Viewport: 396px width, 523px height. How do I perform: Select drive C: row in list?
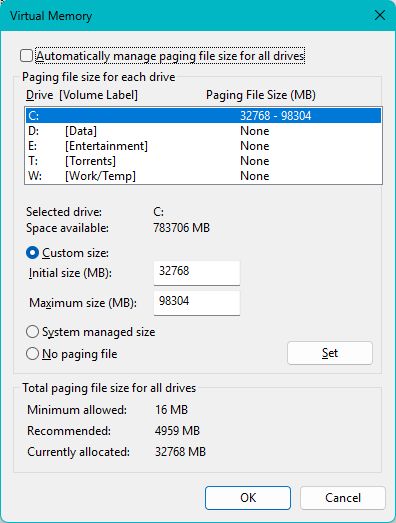click(x=203, y=115)
